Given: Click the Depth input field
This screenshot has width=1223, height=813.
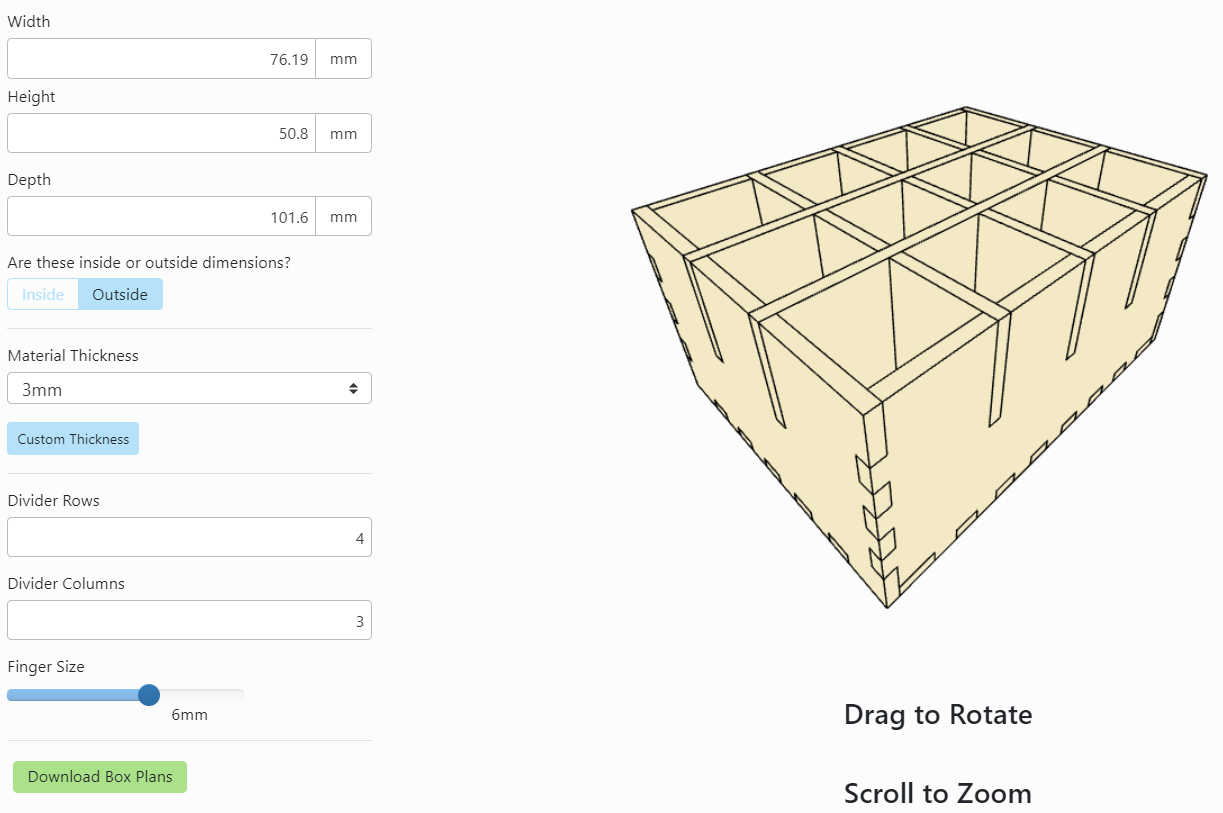Looking at the screenshot, I should 162,216.
